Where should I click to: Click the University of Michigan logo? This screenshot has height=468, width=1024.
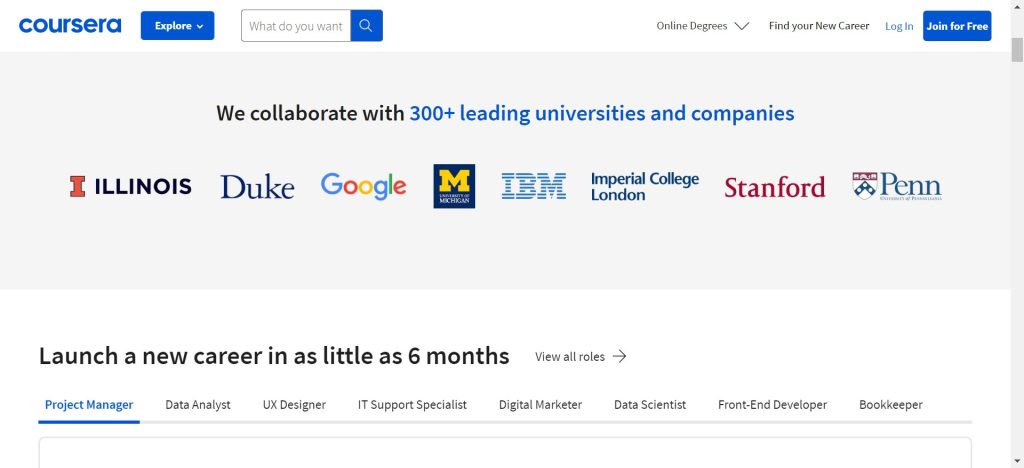[x=454, y=186]
